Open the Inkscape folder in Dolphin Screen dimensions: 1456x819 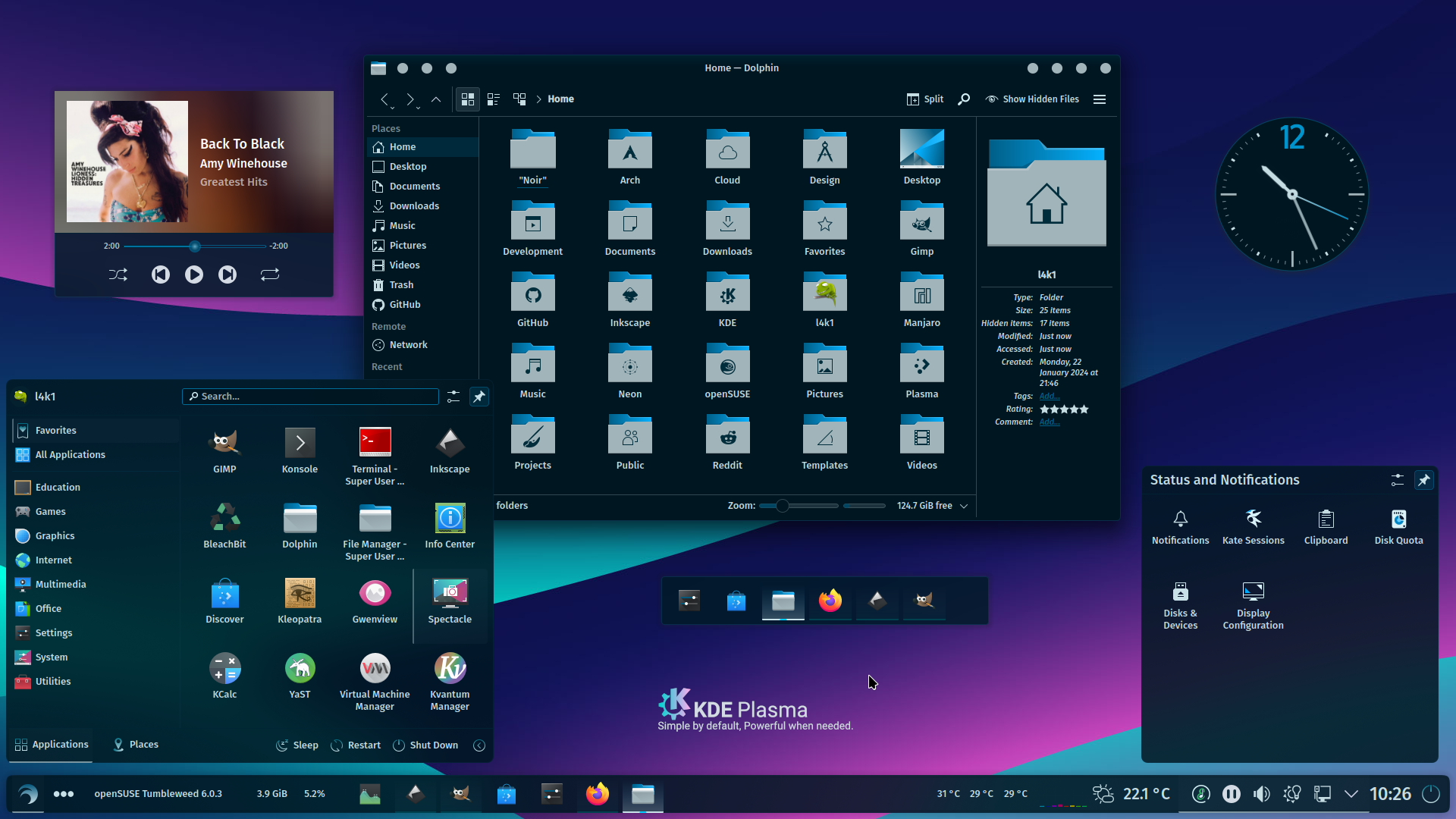[629, 300]
